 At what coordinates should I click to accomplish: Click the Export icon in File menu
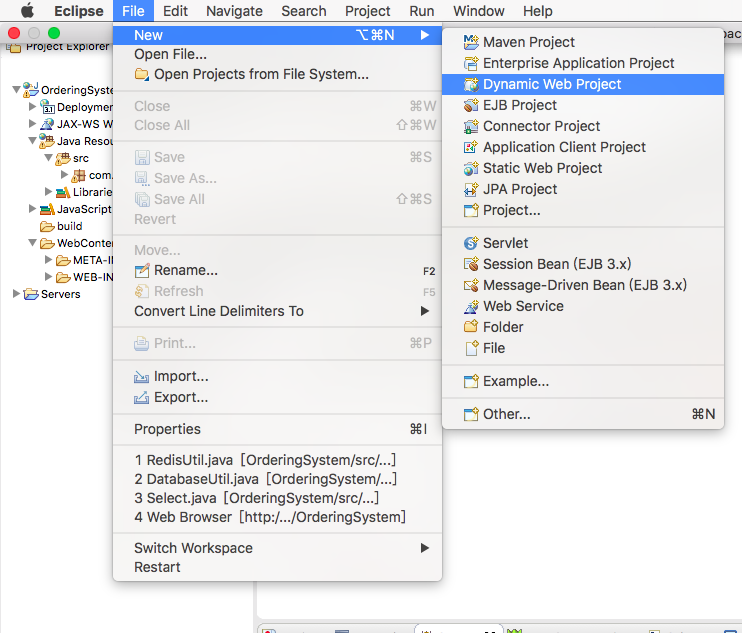tap(141, 397)
